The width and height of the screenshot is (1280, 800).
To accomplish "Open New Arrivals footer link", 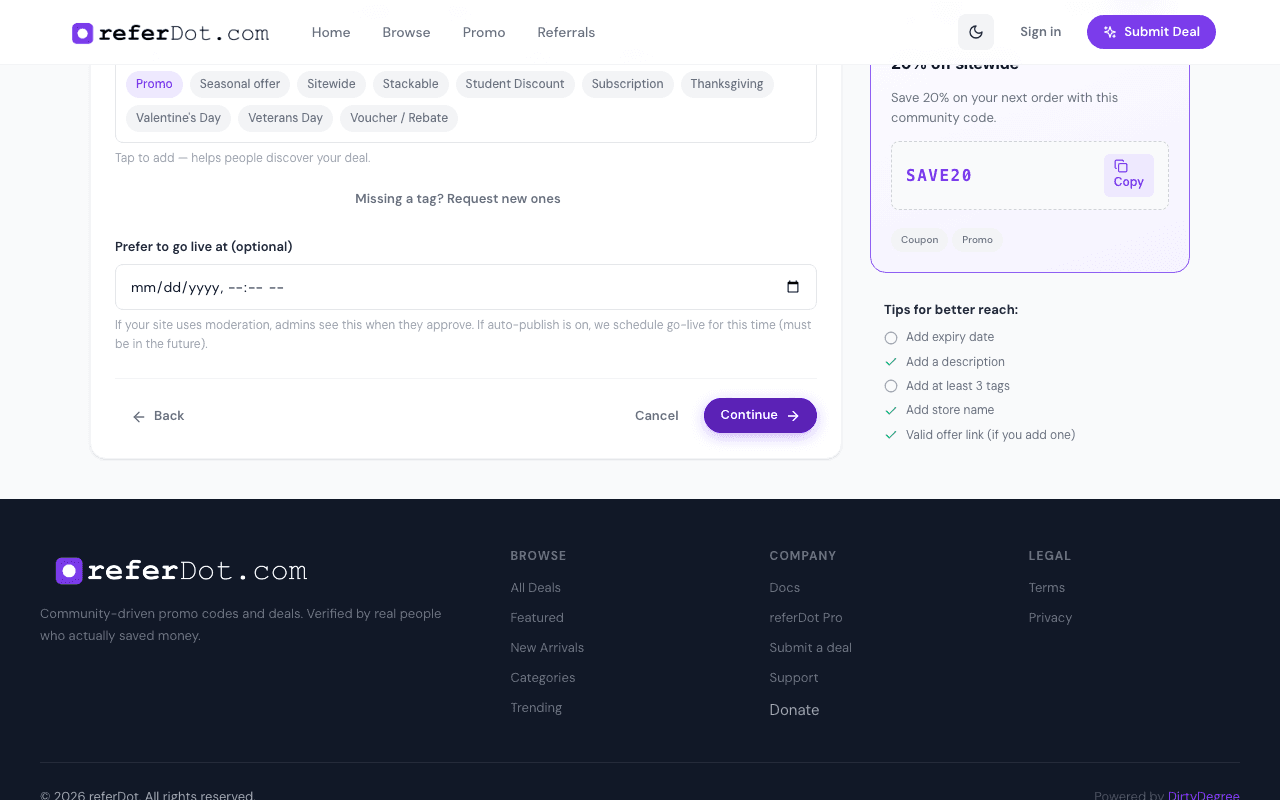I will [x=547, y=648].
